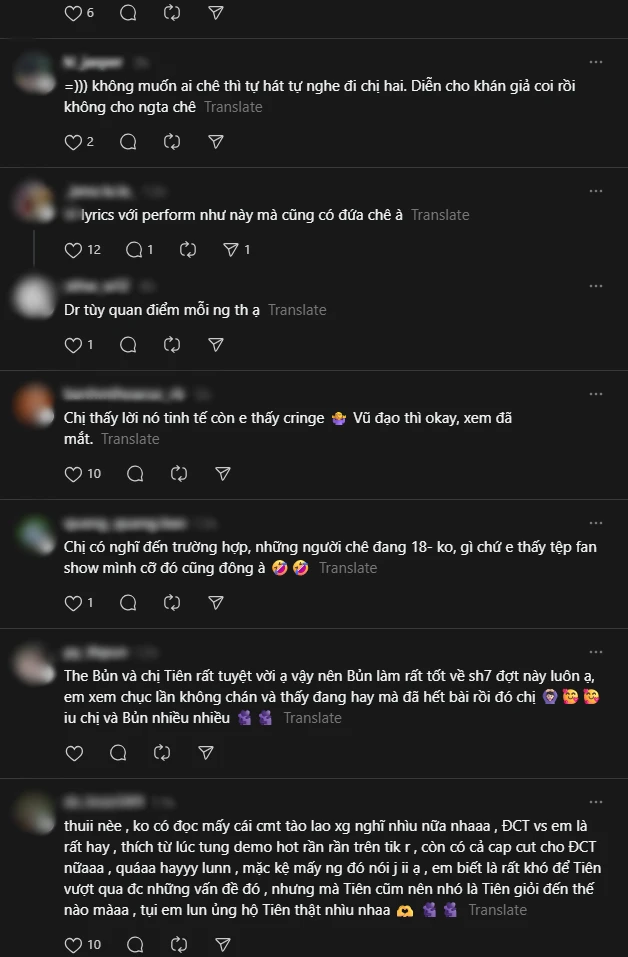
Task: Send the 'không muốn ai chê' comment via share icon
Action: (216, 142)
